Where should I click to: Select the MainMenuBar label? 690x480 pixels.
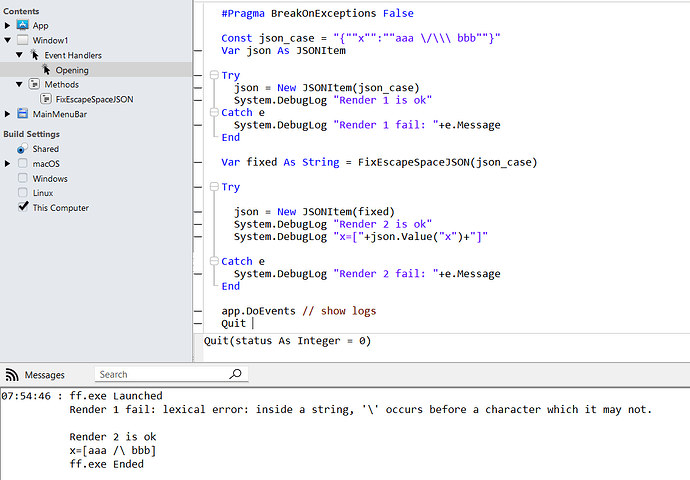pos(60,114)
